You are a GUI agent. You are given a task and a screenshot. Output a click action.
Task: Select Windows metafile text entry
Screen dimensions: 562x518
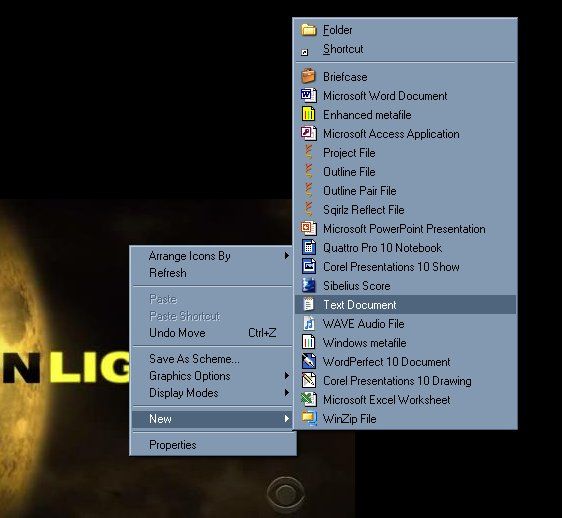(x=365, y=343)
